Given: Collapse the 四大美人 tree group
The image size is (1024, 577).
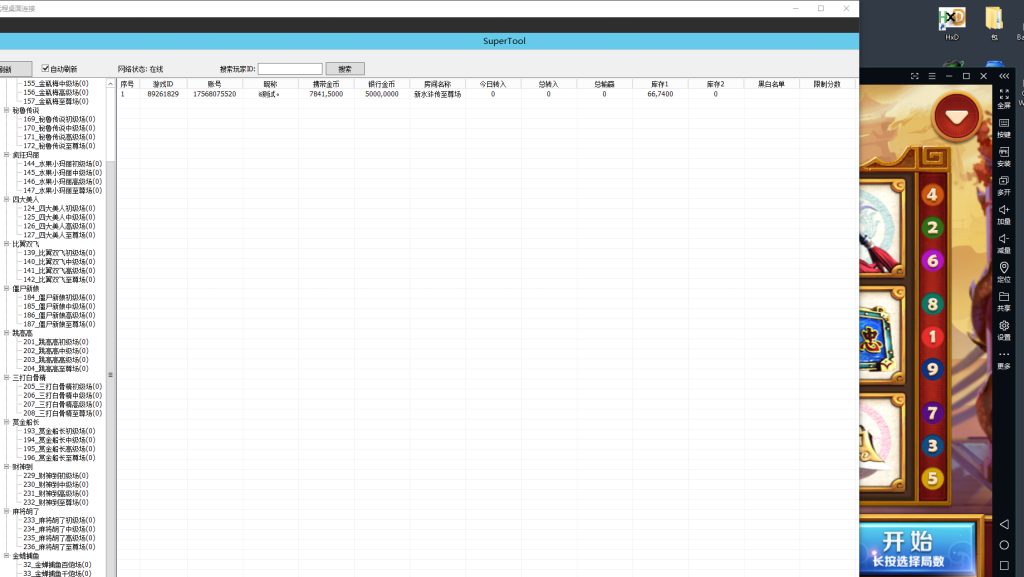Looking at the screenshot, I should coord(7,199).
